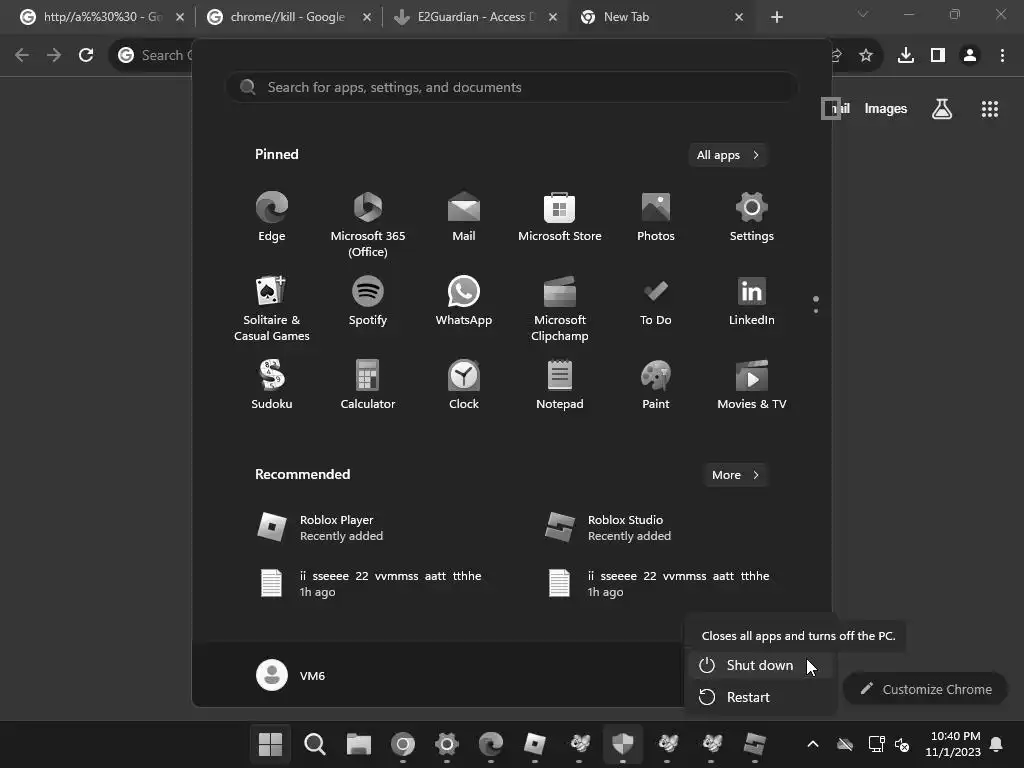Open the Spotify app
This screenshot has height=768, width=1024.
pyautogui.click(x=368, y=301)
